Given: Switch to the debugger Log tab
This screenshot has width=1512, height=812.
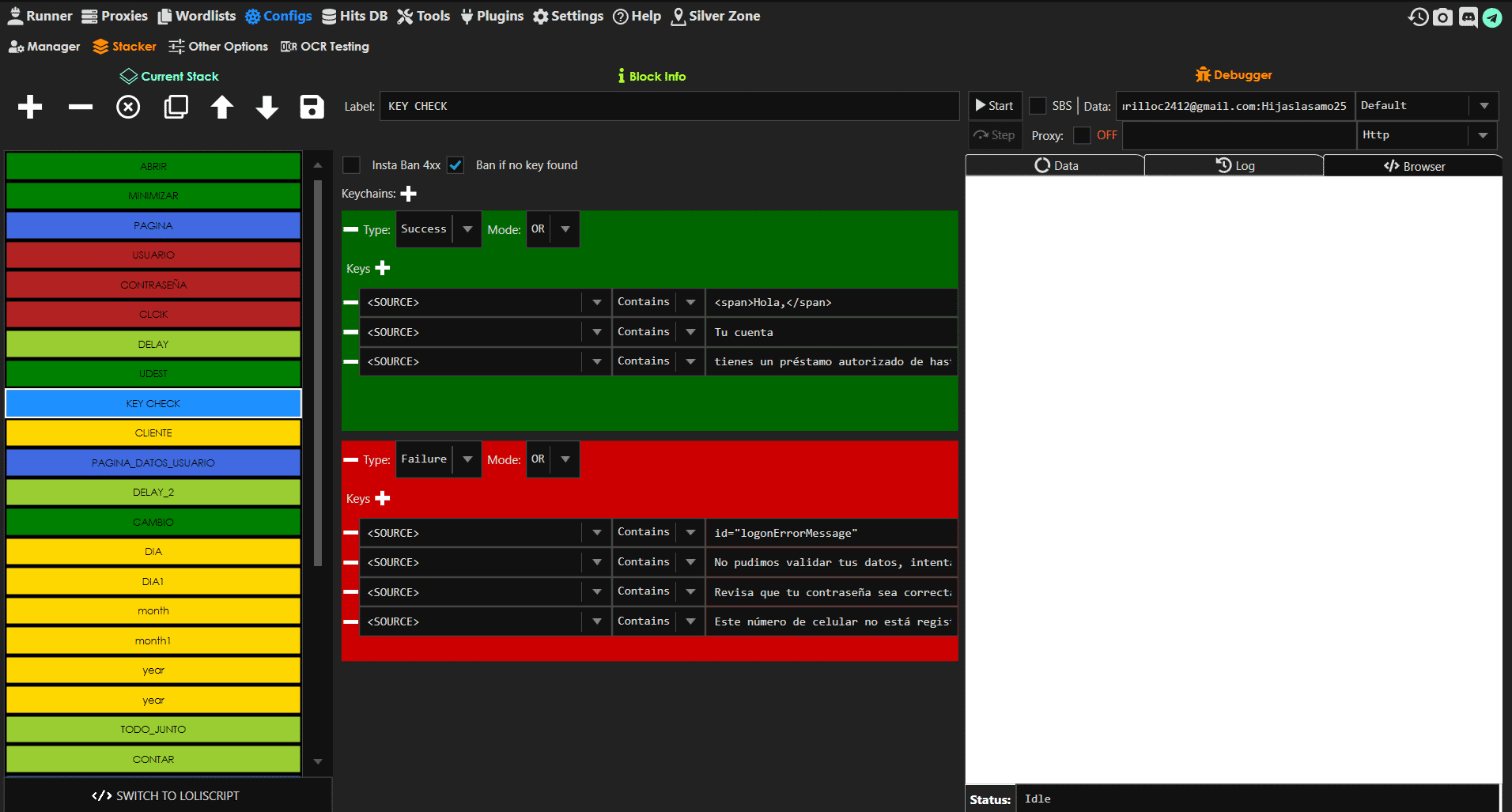Looking at the screenshot, I should [x=1234, y=165].
